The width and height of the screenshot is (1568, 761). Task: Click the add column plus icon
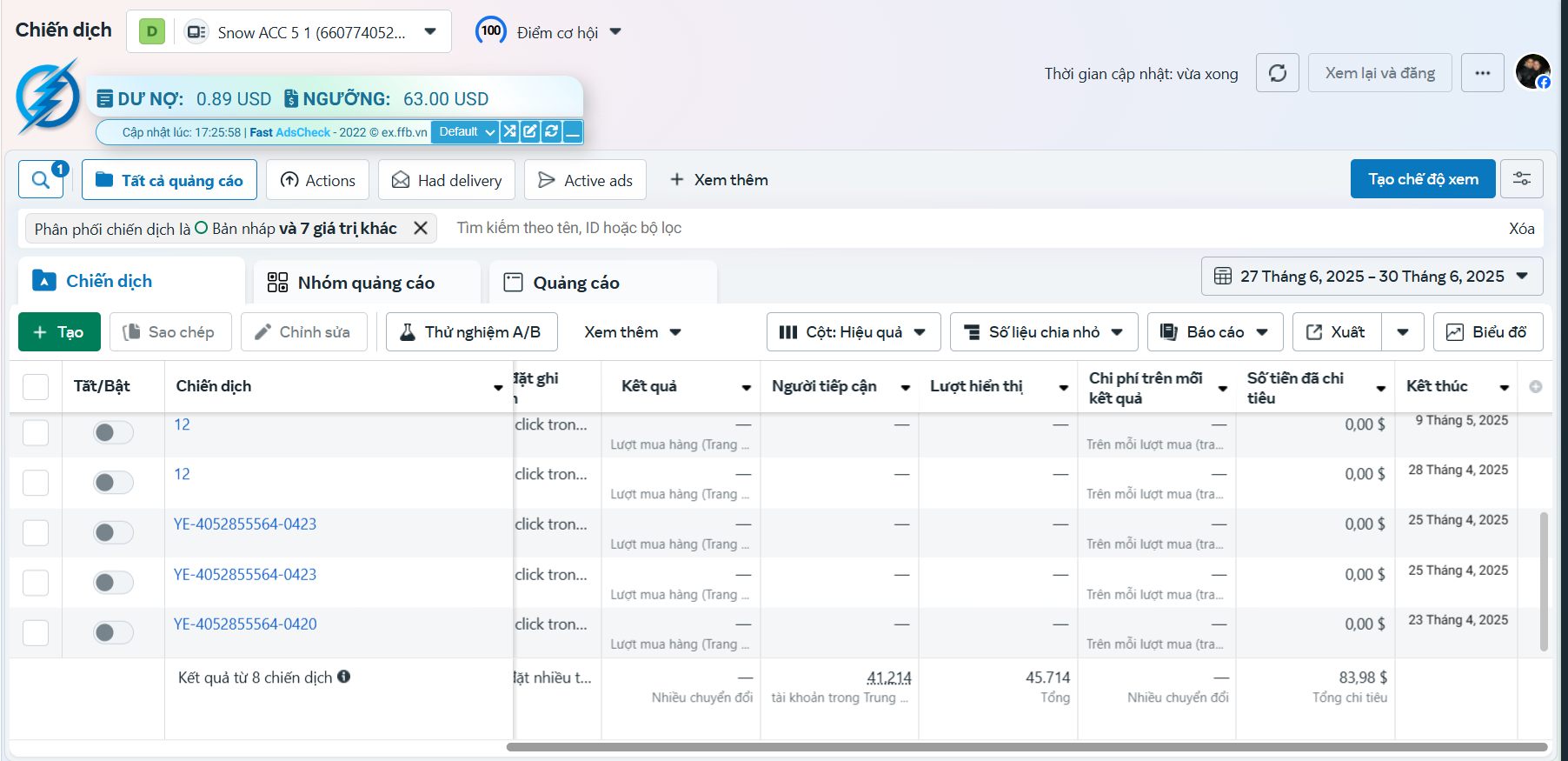click(x=1536, y=386)
